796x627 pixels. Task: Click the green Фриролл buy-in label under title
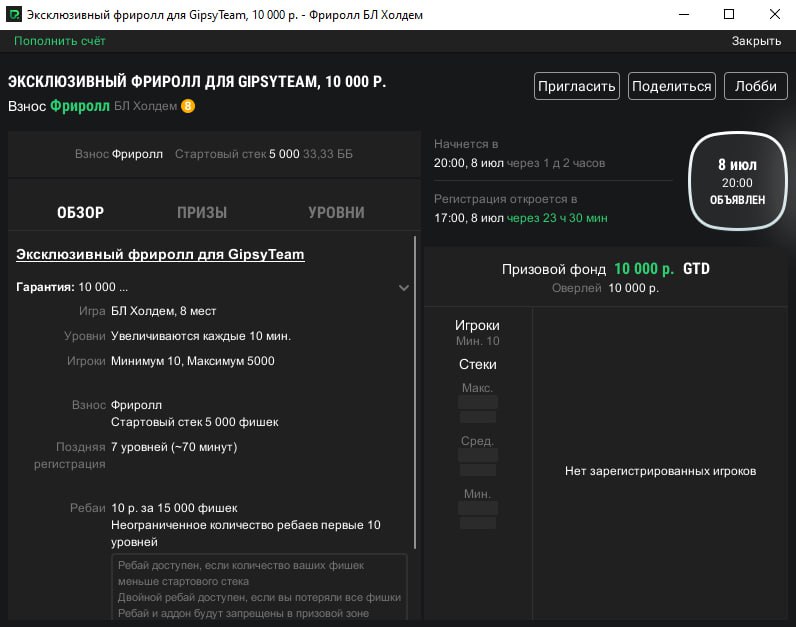[x=80, y=106]
